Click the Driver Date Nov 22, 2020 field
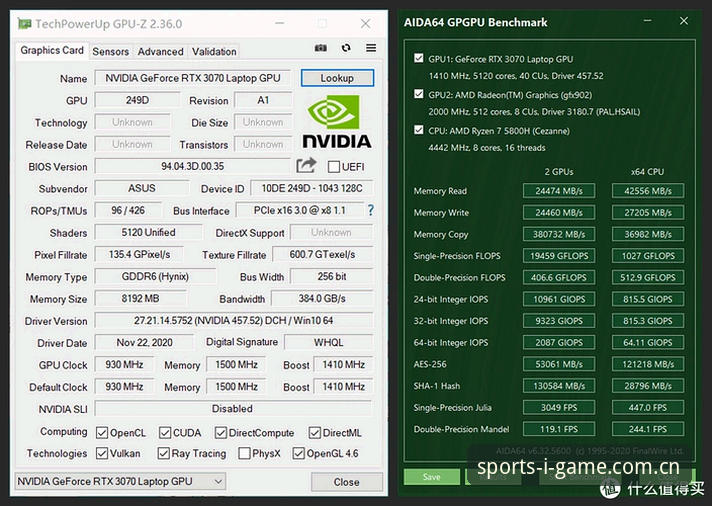 tap(144, 342)
